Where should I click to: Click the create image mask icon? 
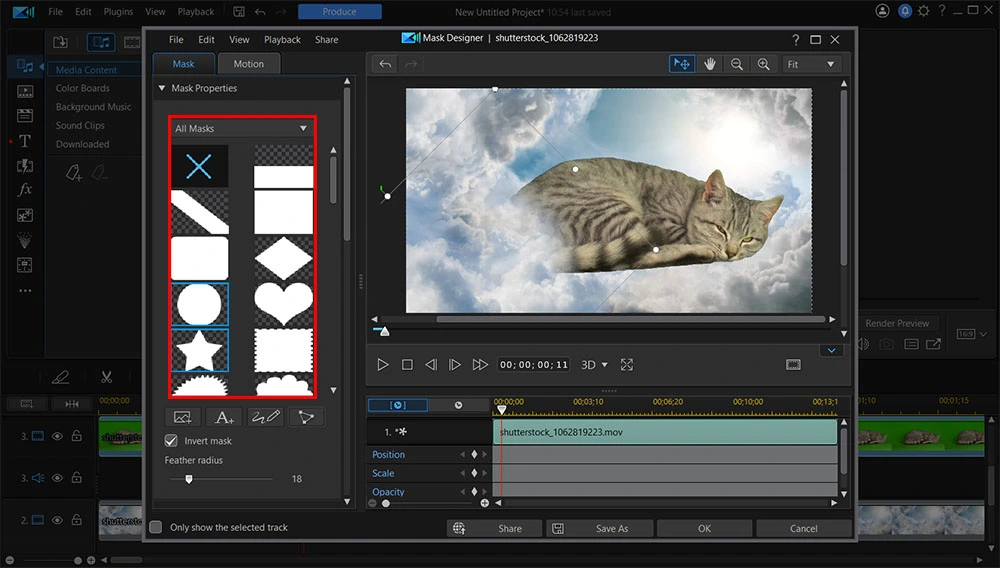point(182,417)
